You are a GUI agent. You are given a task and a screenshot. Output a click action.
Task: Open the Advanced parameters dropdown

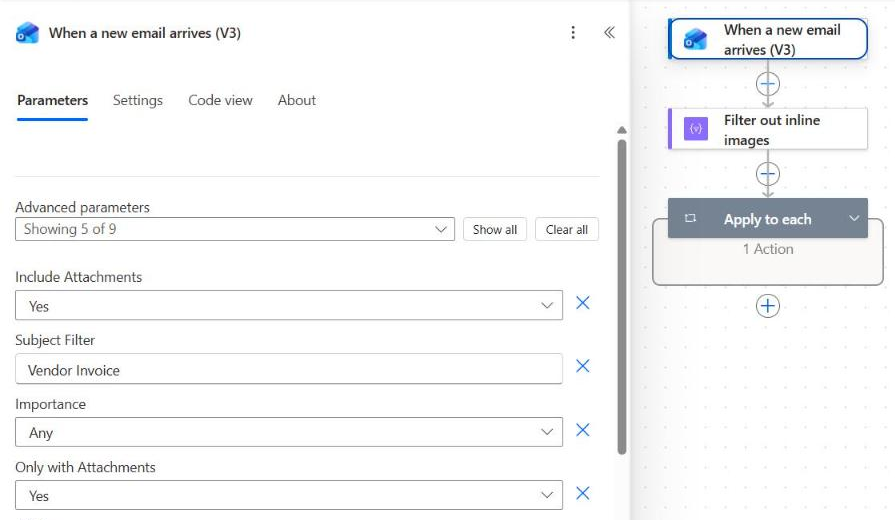tap(235, 229)
